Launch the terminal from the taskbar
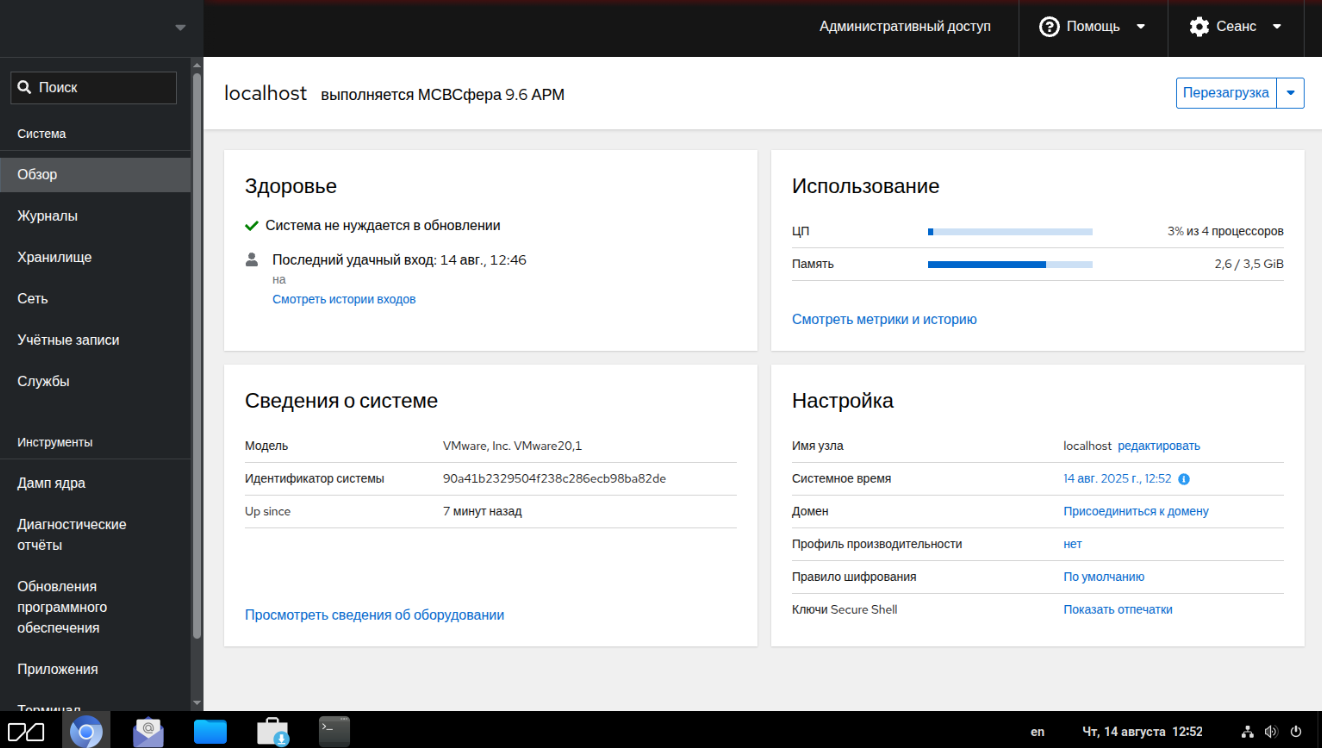The width and height of the screenshot is (1322, 748). pos(334,731)
